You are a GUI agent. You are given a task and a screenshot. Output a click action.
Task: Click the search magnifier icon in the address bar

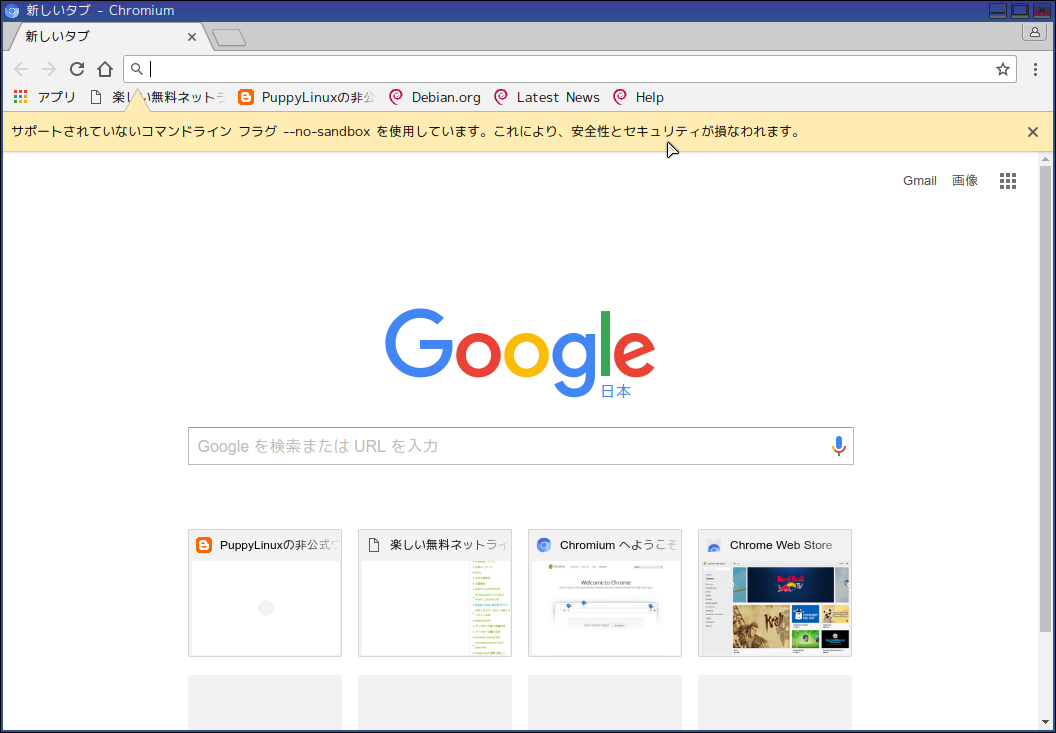coord(136,69)
